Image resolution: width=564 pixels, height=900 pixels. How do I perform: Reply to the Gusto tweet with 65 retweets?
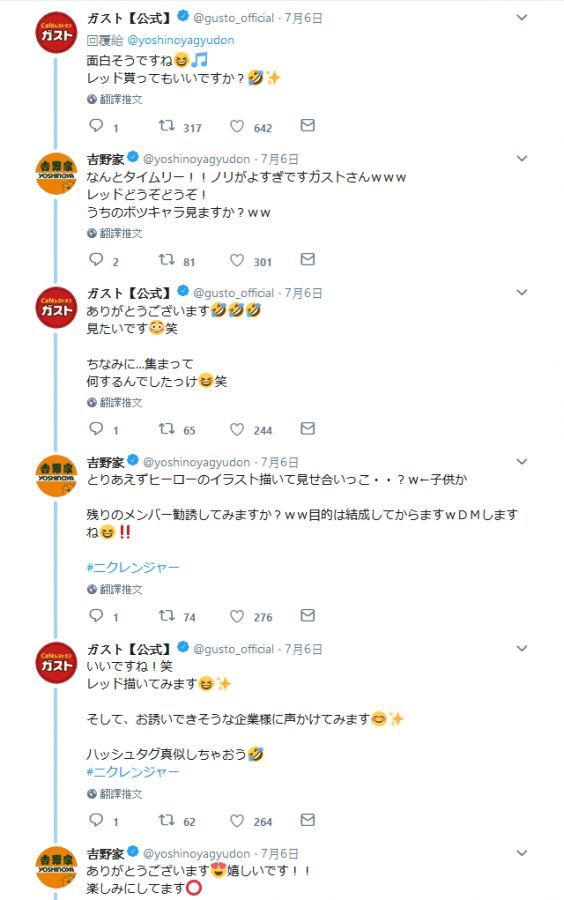click(x=96, y=429)
